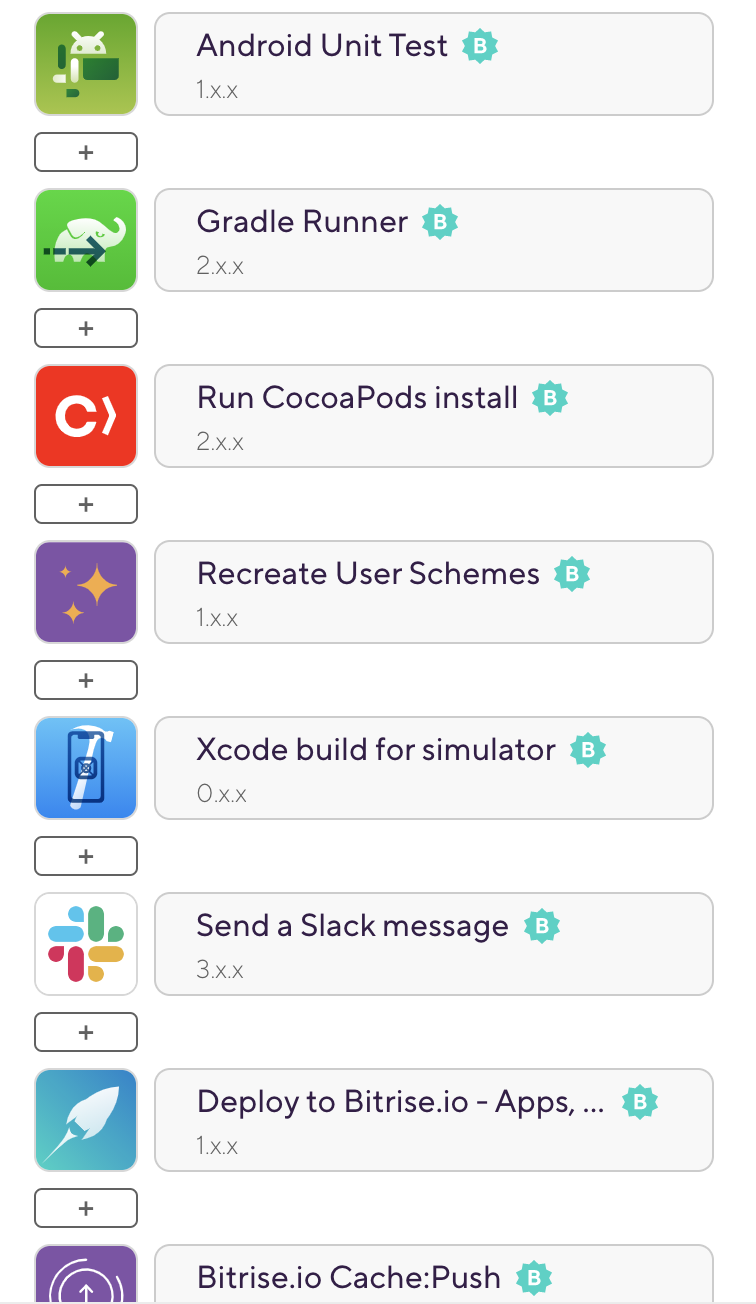Select the Xcode build for simulator icon
The image size is (756, 1304).
86,768
